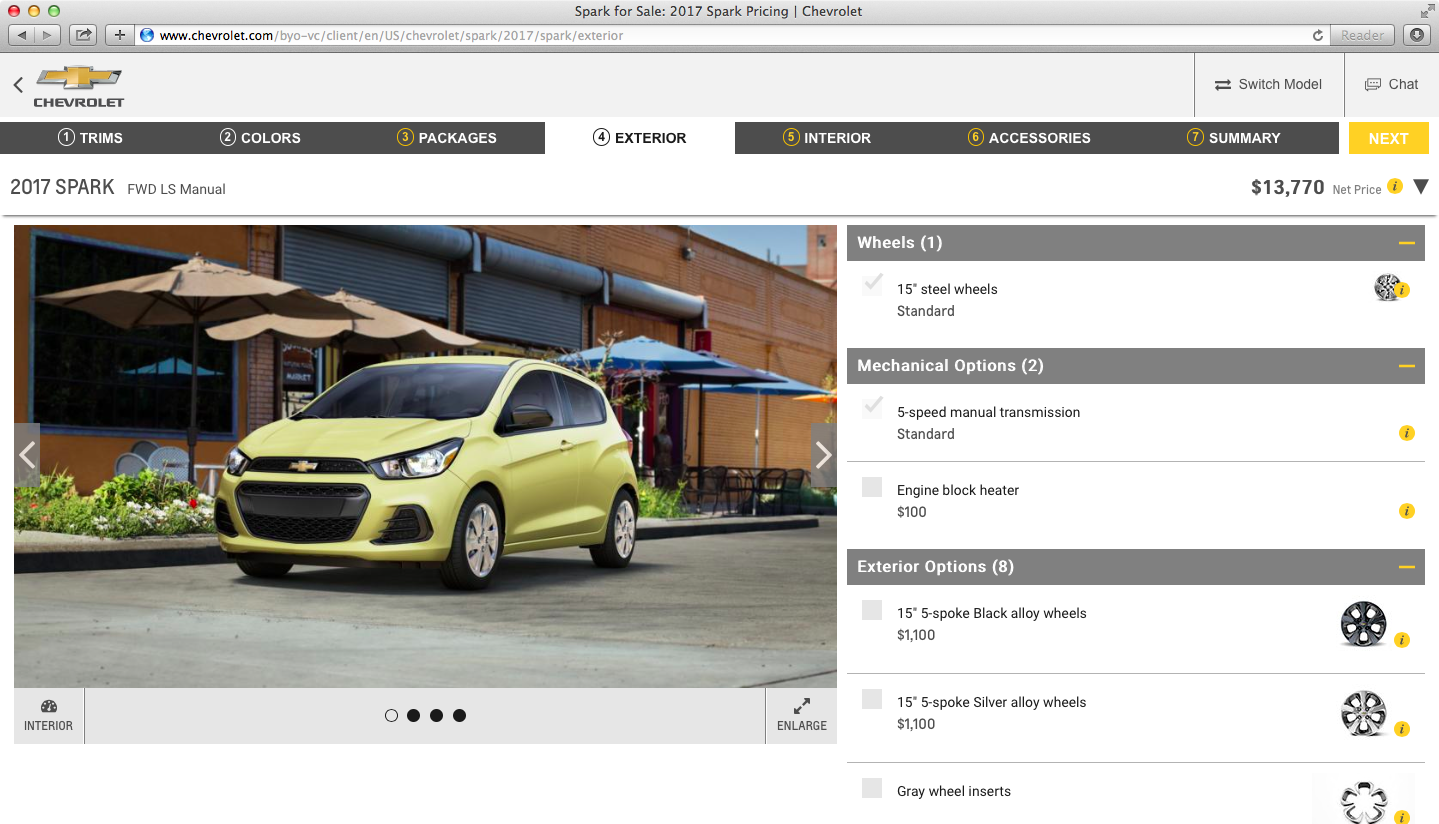Check the Engine block heater option
Viewport: 1439px width, 824px height.
(x=872, y=487)
